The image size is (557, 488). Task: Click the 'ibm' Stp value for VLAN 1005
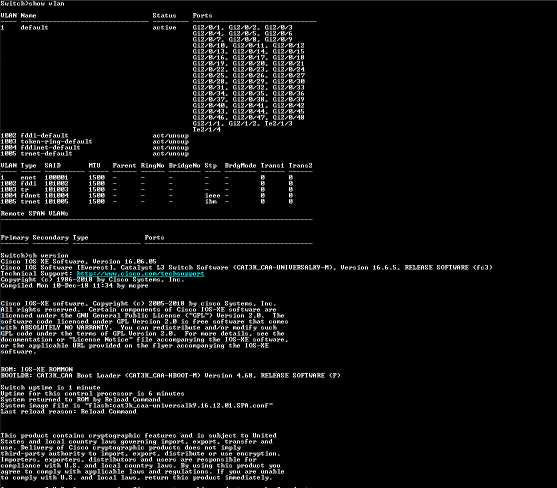[211, 201]
